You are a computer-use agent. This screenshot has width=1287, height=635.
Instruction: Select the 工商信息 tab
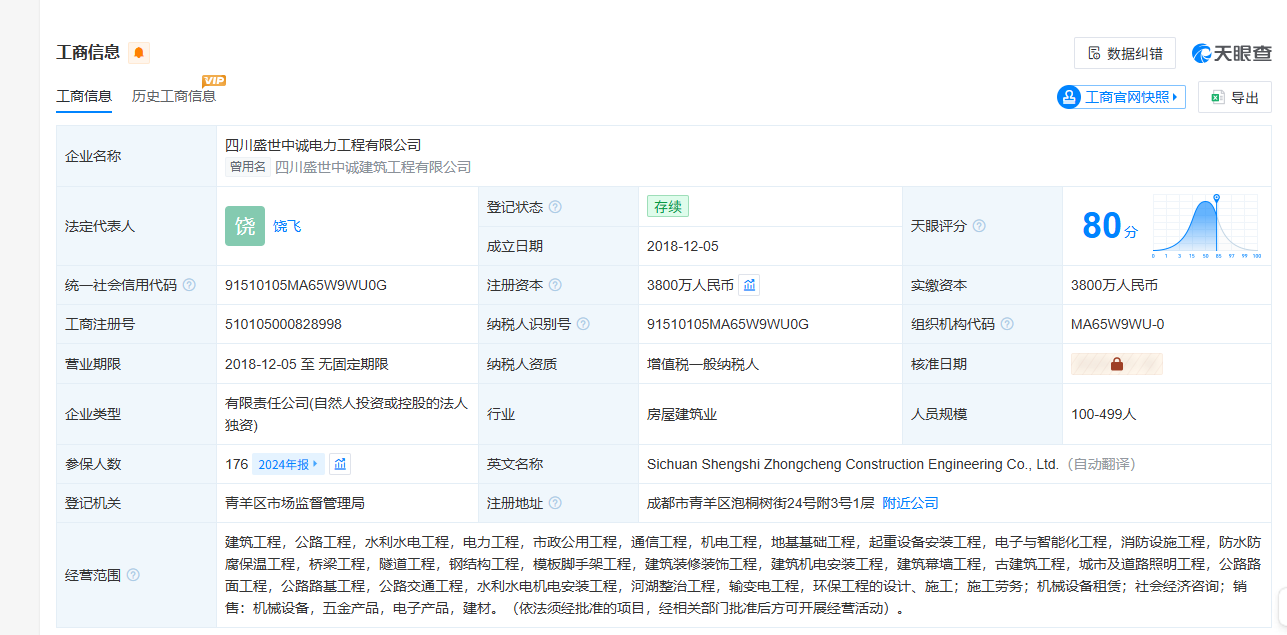[x=84, y=96]
